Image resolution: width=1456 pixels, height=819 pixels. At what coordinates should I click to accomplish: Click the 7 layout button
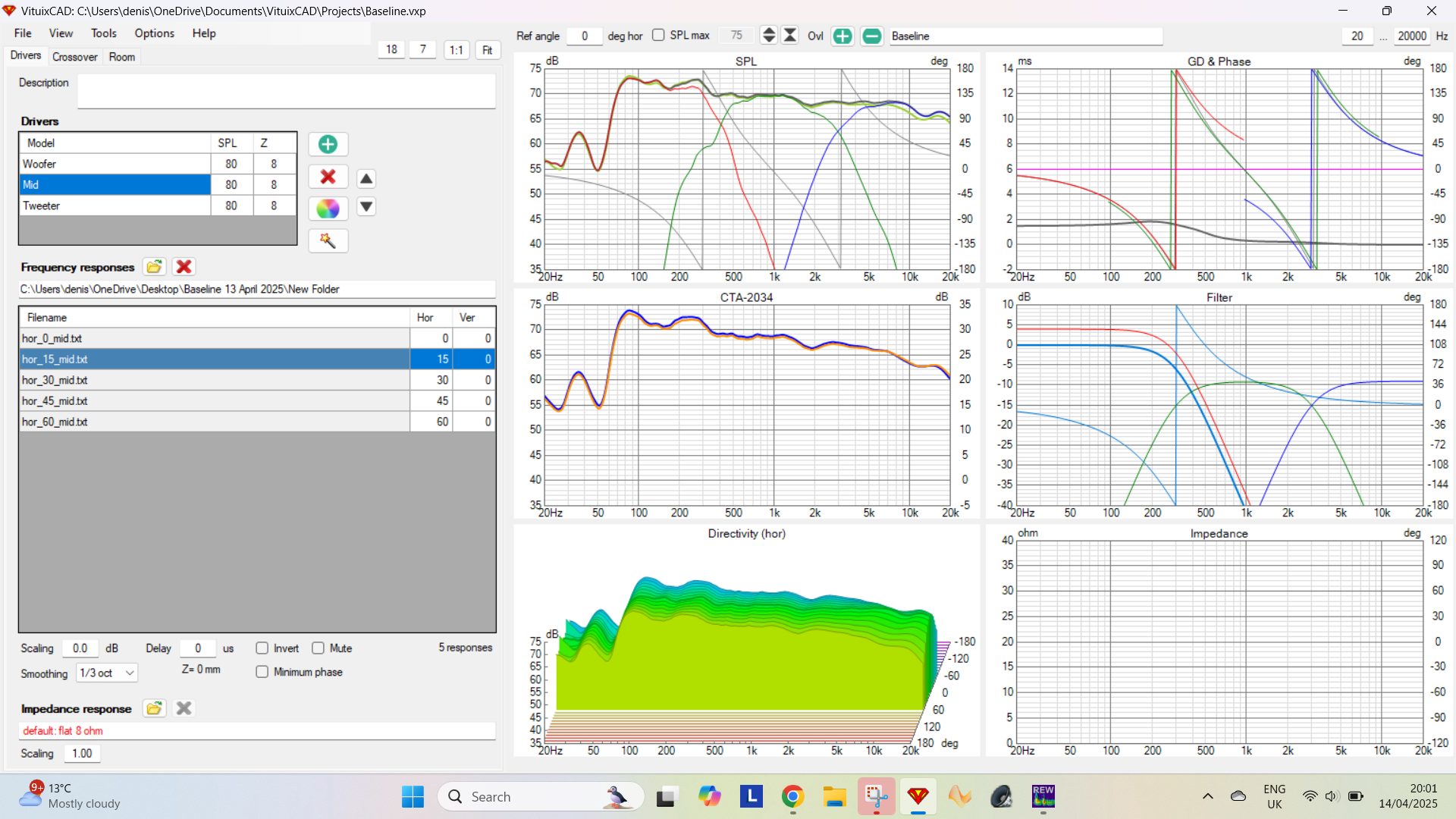coord(423,49)
